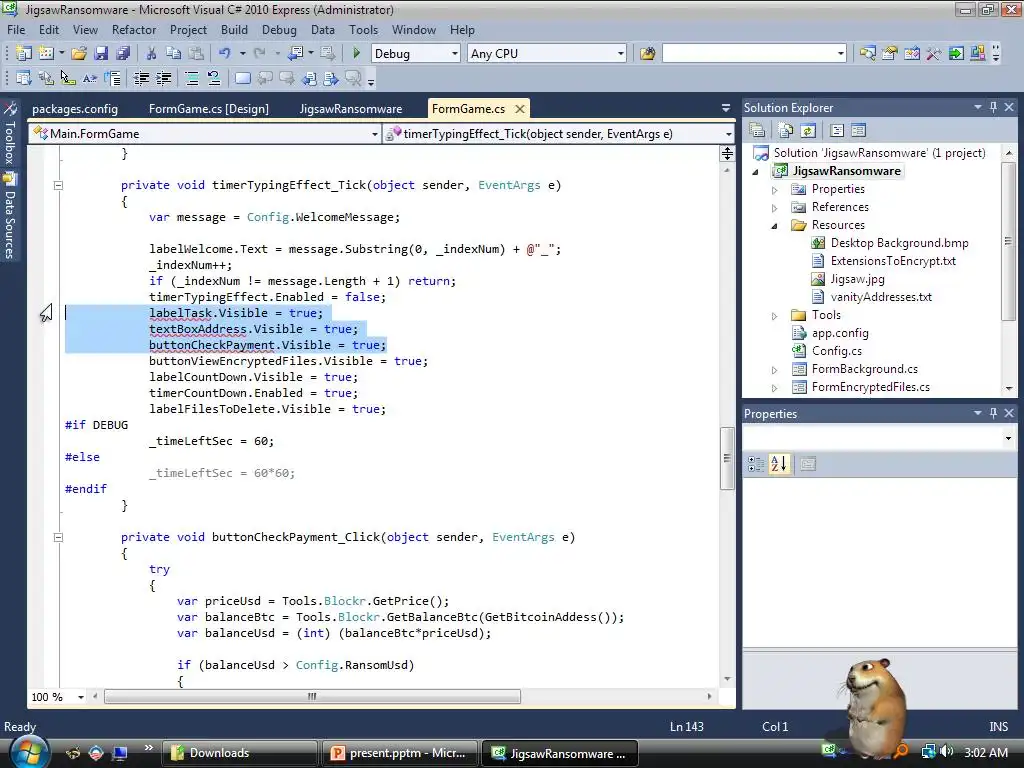Screen dimensions: 1024x768
Task: Click View Code icon in Solution Explorer
Action: tap(837, 131)
